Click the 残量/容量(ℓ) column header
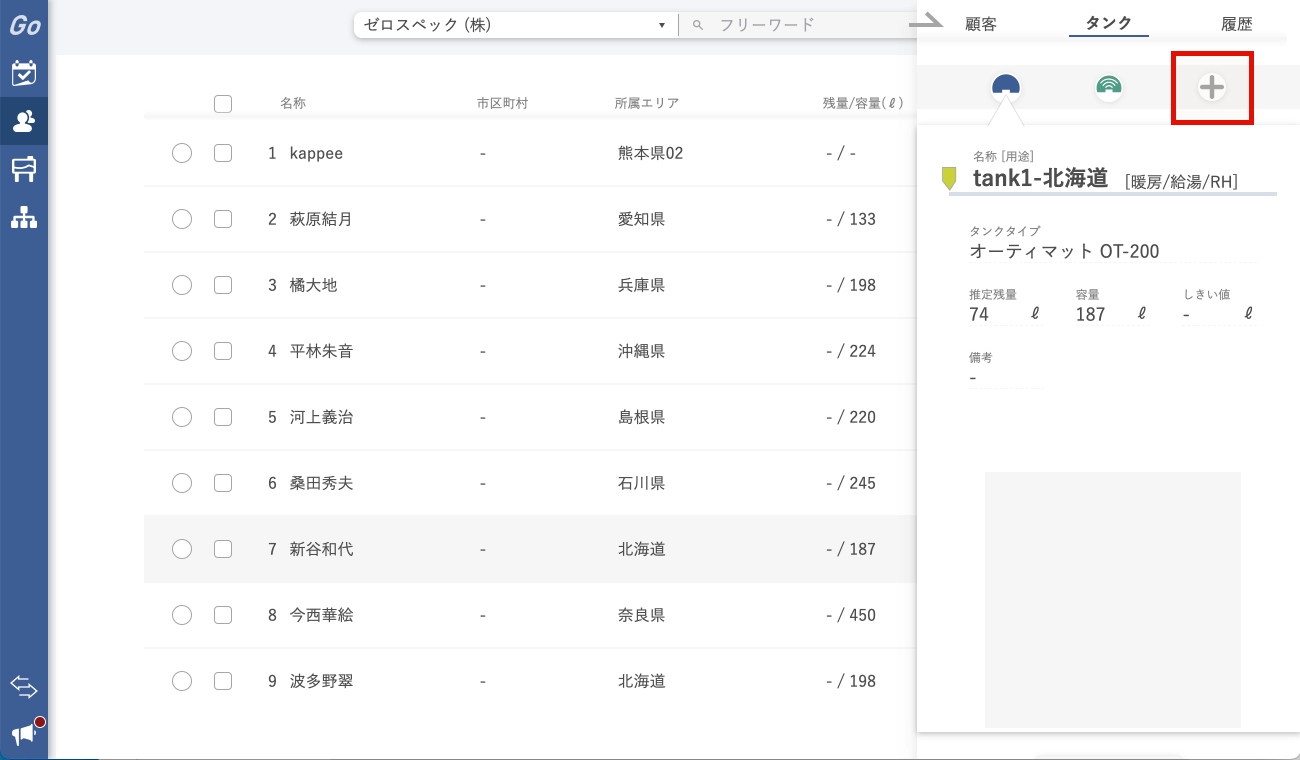Viewport: 1300px width, 760px height. click(864, 103)
